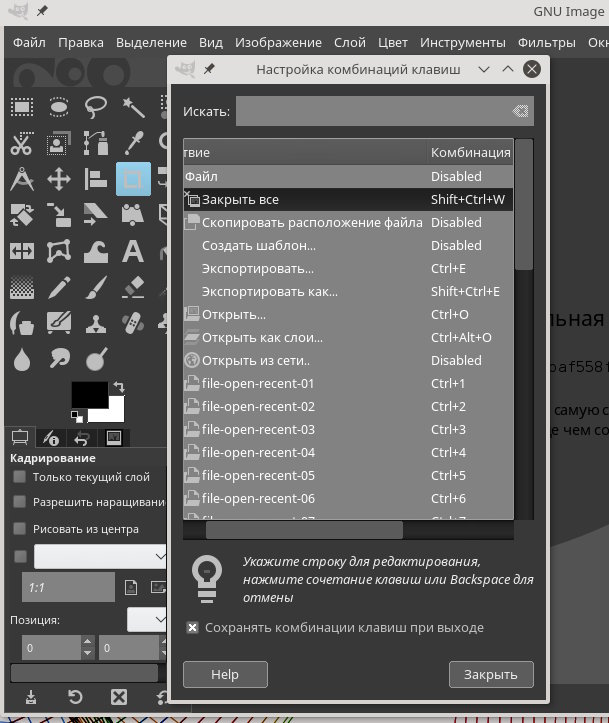Viewport: 609px width, 723px height.
Task: Select the Rotate tool
Action: tap(22, 215)
